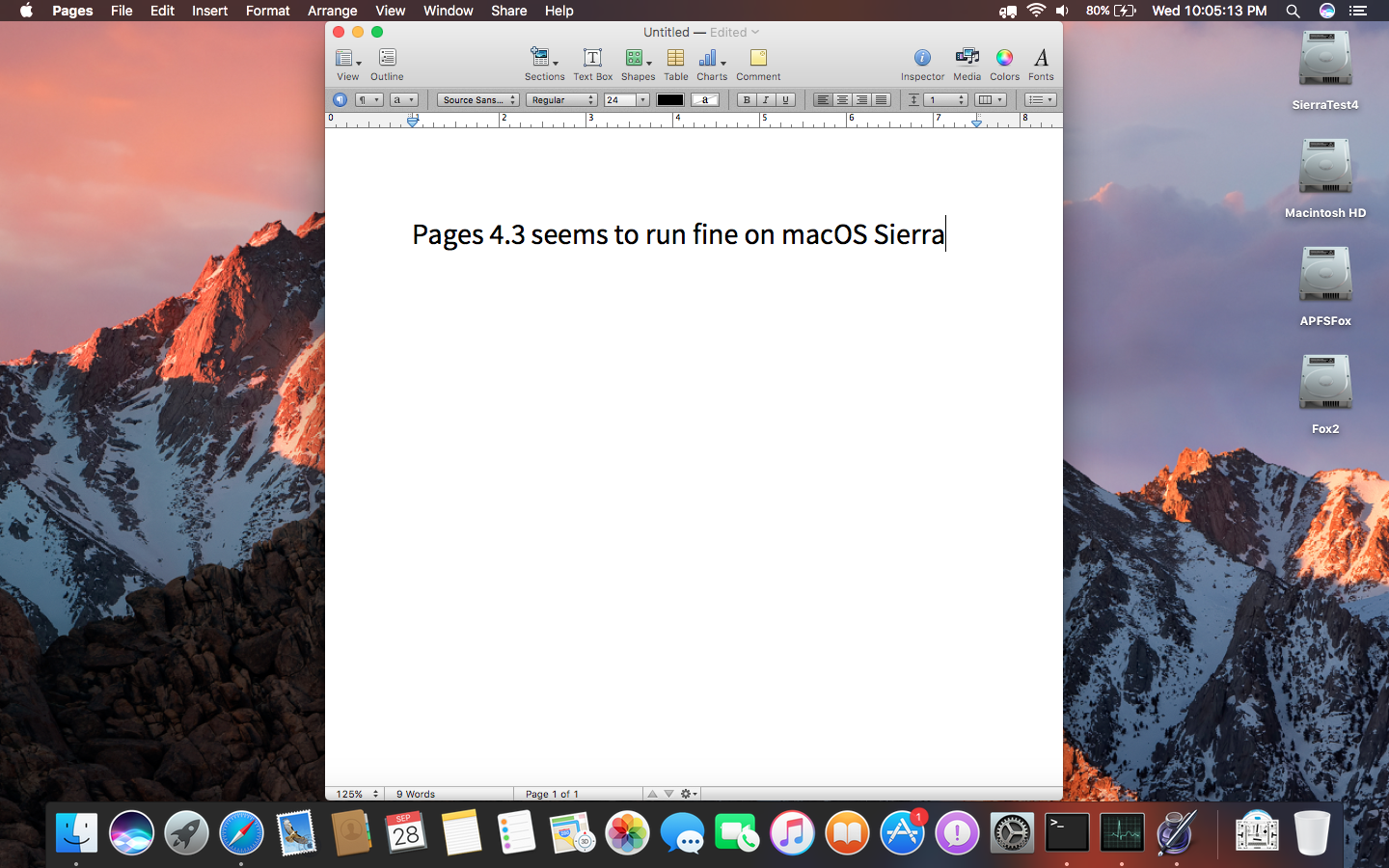Image resolution: width=1389 pixels, height=868 pixels.
Task: Toggle bold formatting
Action: 747,99
